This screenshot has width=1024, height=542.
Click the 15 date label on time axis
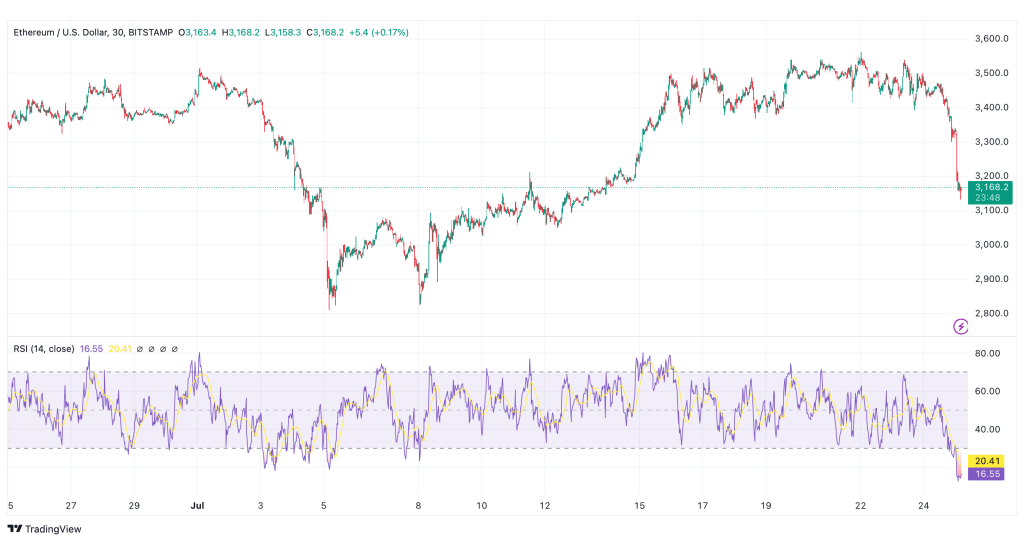coord(639,505)
